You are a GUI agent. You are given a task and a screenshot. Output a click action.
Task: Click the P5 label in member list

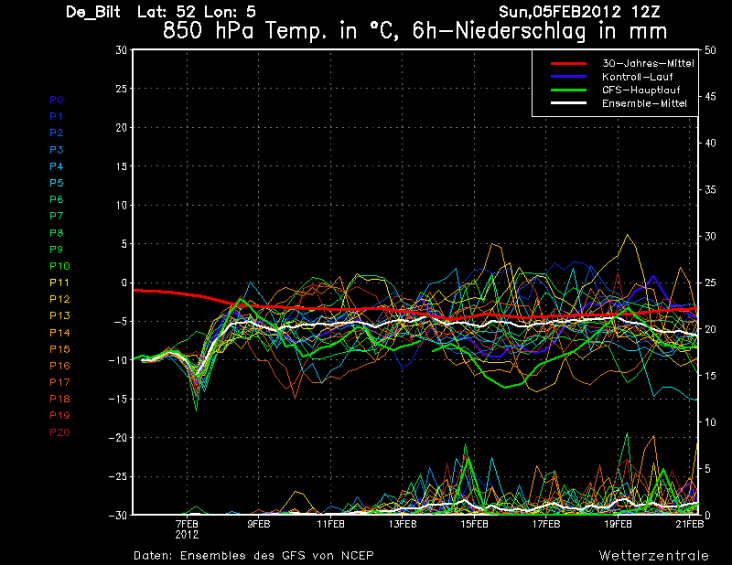coord(56,183)
